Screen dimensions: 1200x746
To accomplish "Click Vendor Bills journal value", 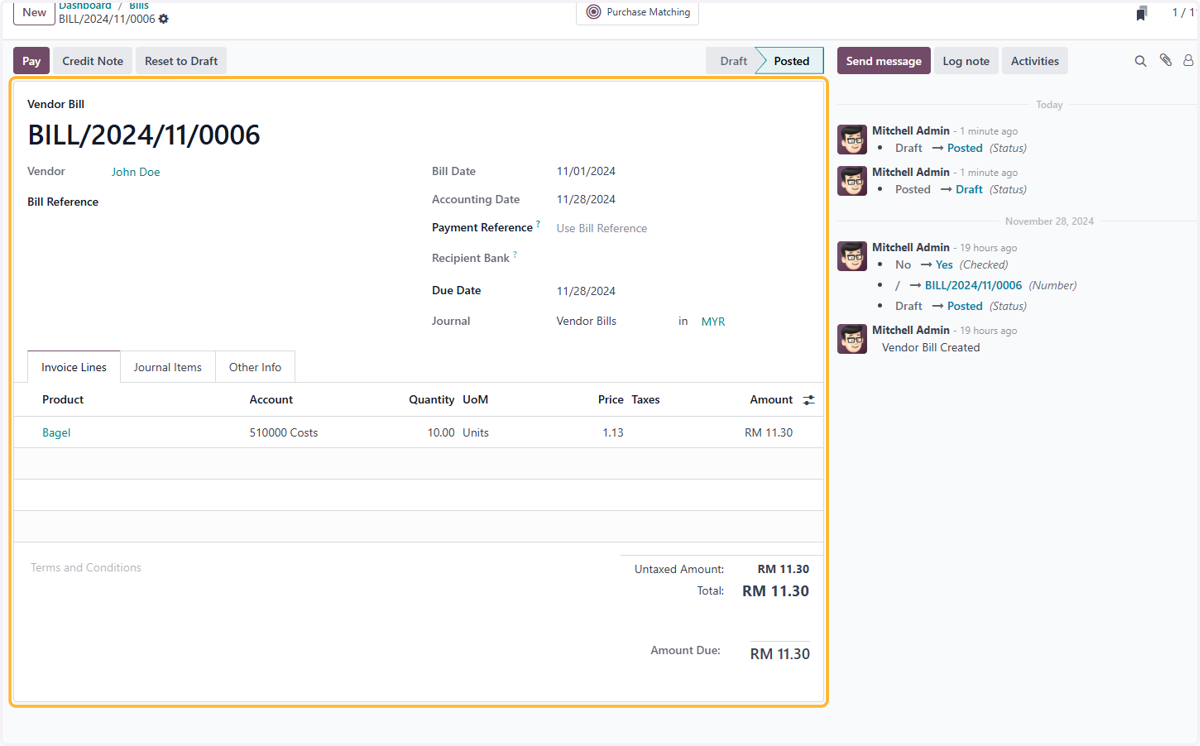I will point(586,321).
